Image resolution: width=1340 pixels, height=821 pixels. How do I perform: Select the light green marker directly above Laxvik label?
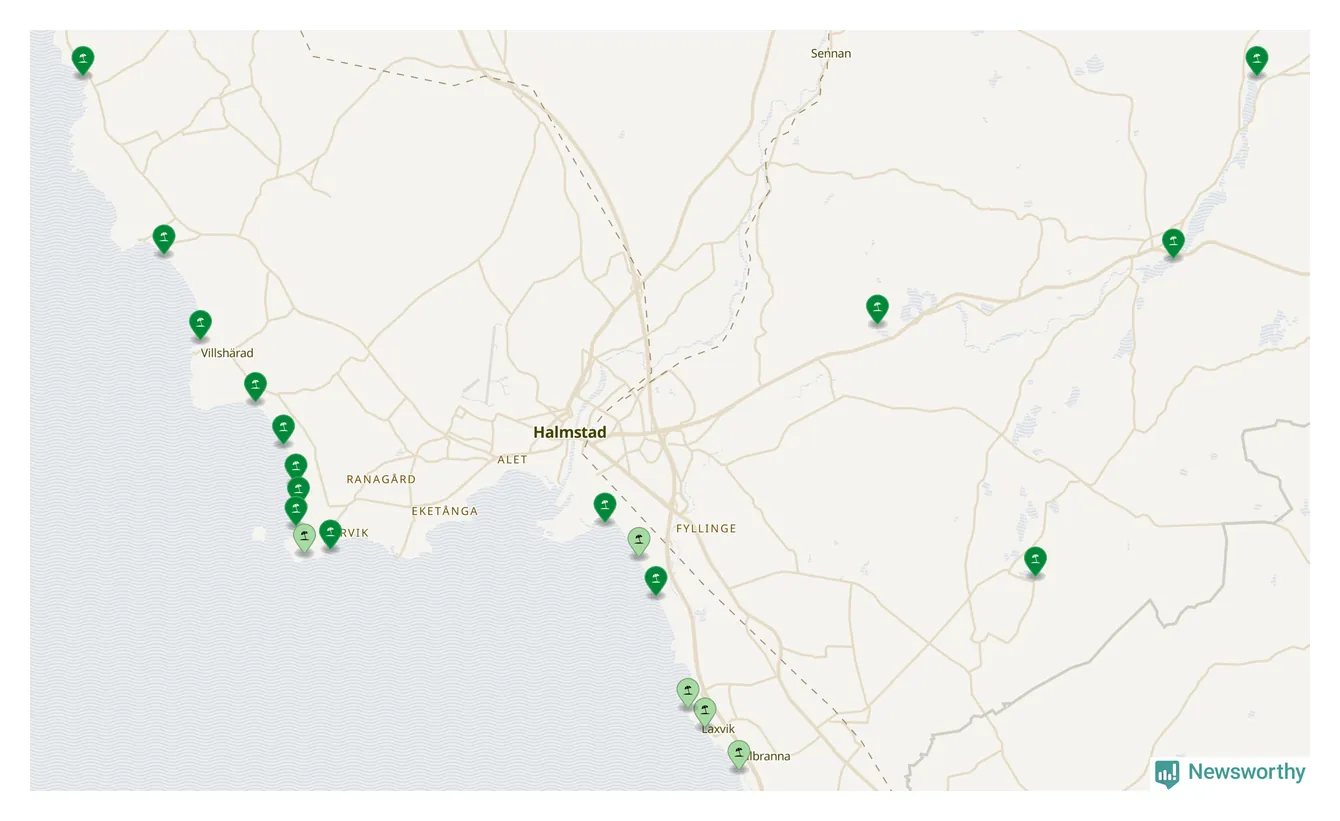[705, 711]
